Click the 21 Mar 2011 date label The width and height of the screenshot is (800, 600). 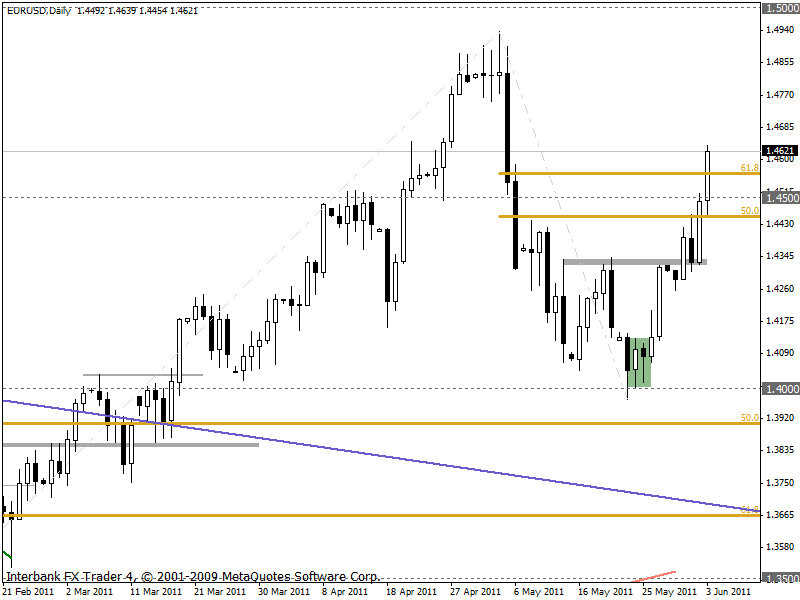(219, 592)
